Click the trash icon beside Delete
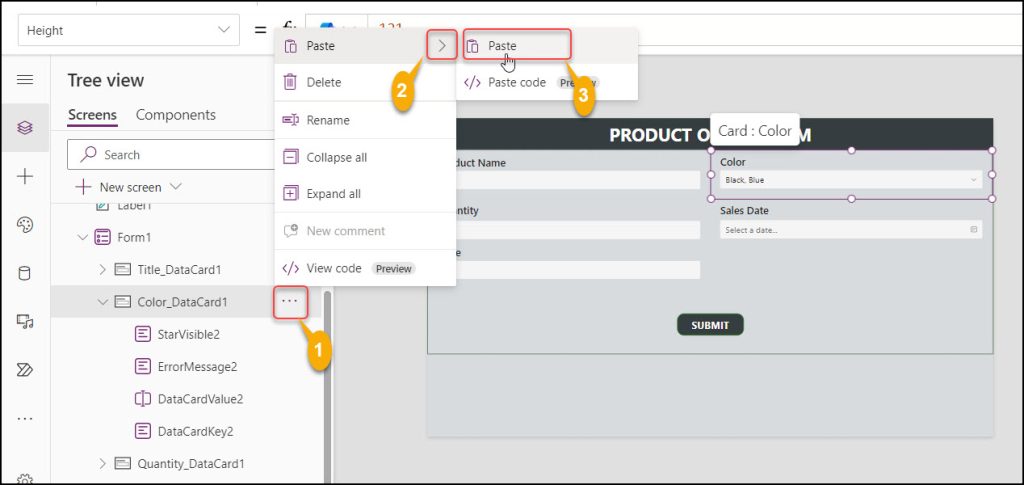This screenshot has width=1024, height=485. pyautogui.click(x=290, y=82)
